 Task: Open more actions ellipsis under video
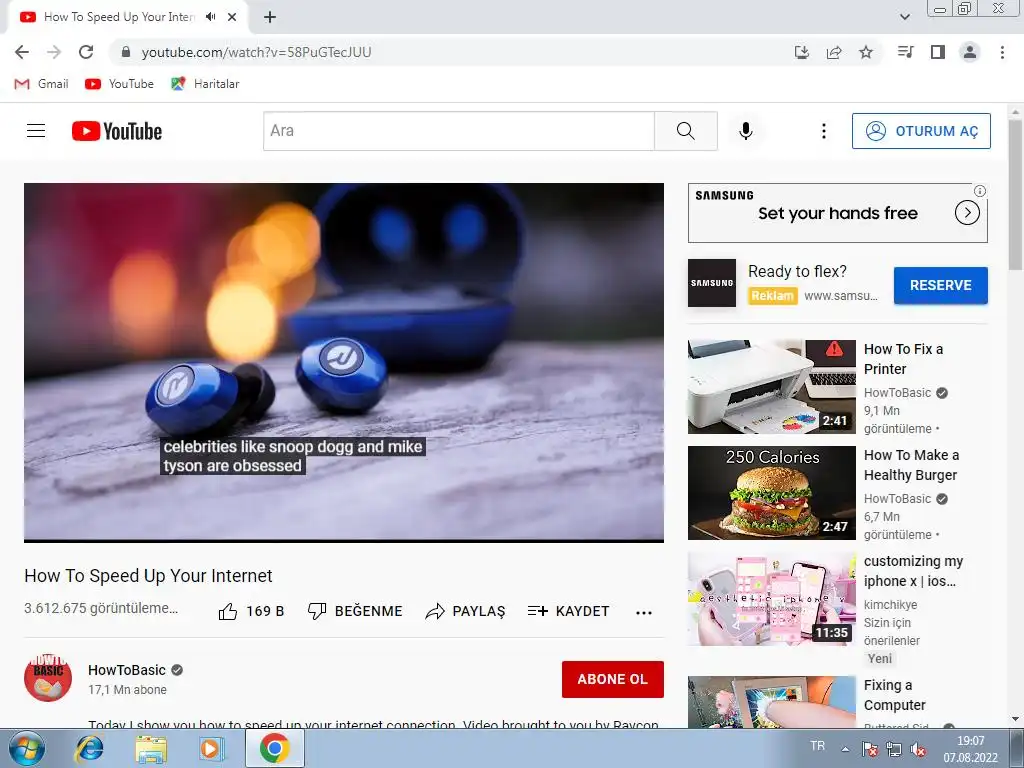pyautogui.click(x=644, y=613)
